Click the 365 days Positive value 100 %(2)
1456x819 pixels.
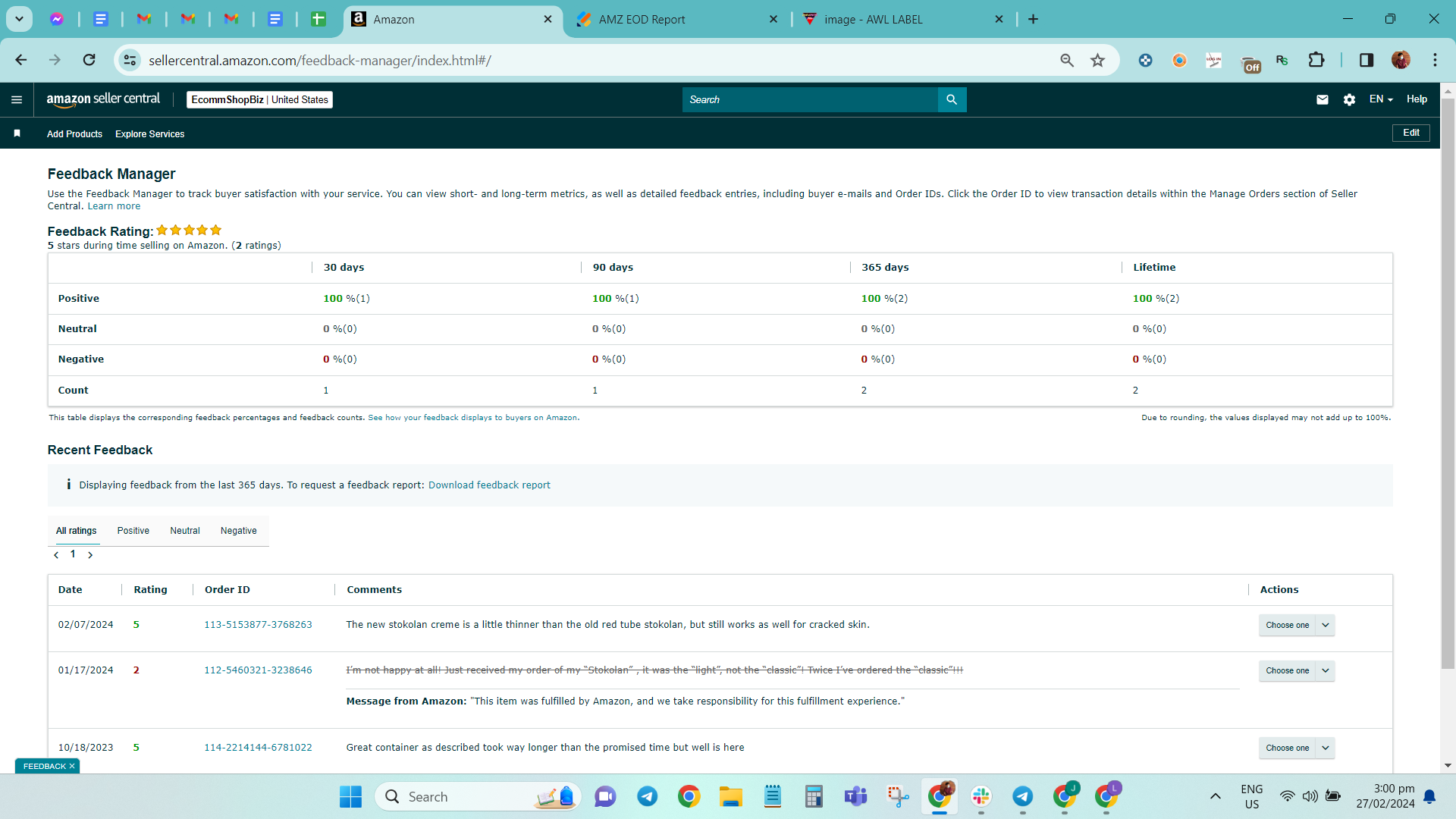(884, 299)
